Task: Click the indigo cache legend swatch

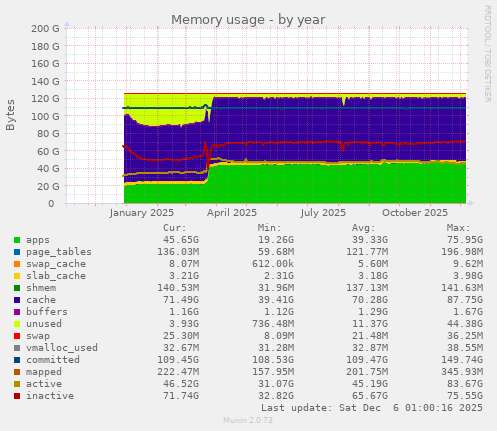Action: [x=17, y=300]
